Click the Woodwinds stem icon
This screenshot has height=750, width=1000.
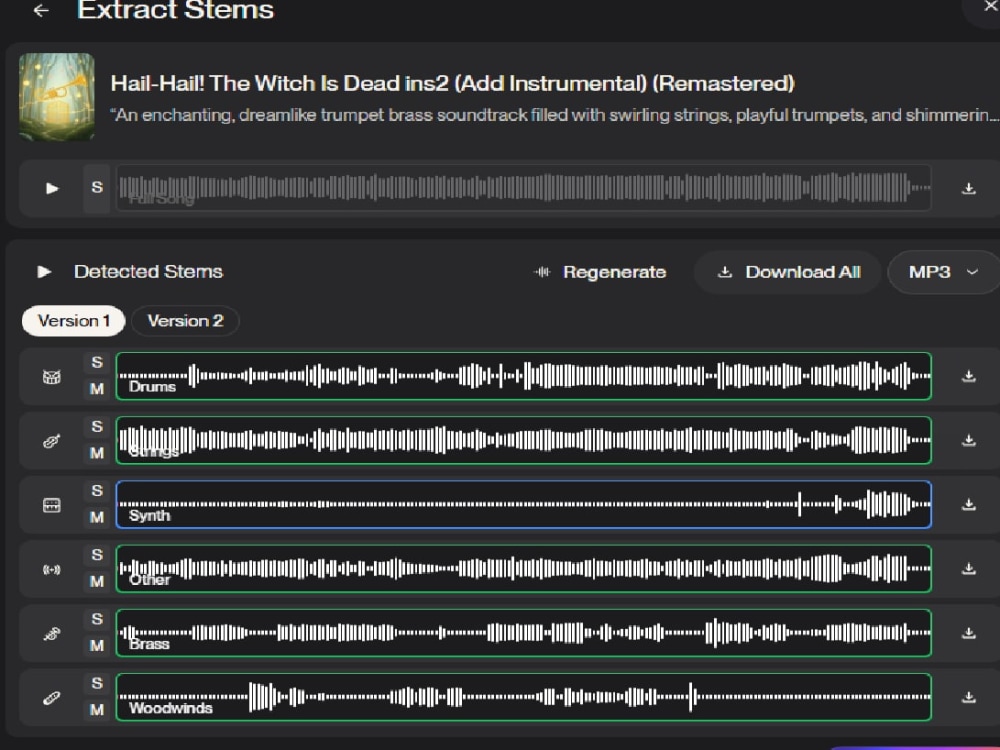coord(52,698)
